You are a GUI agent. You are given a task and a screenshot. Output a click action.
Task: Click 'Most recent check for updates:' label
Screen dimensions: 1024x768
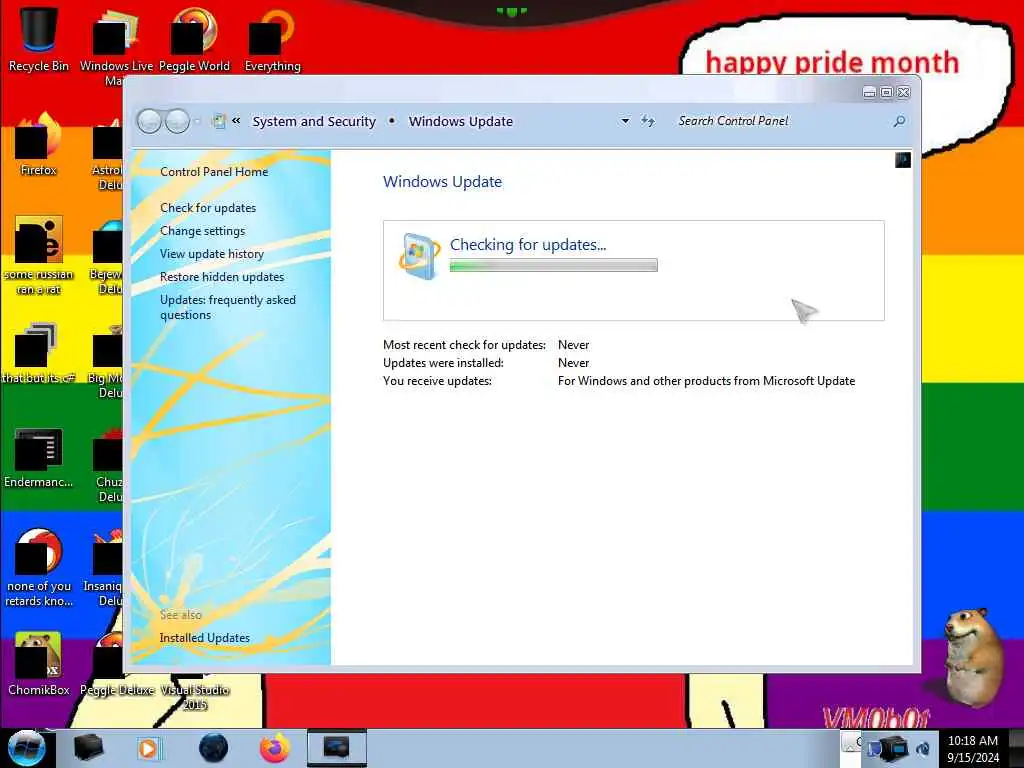[x=464, y=345]
